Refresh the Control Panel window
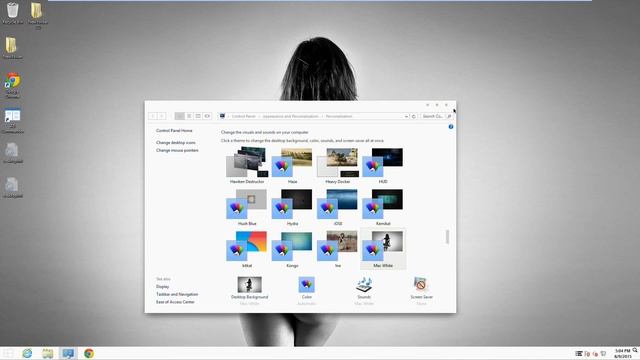This screenshot has width=640, height=360. pyautogui.click(x=413, y=116)
